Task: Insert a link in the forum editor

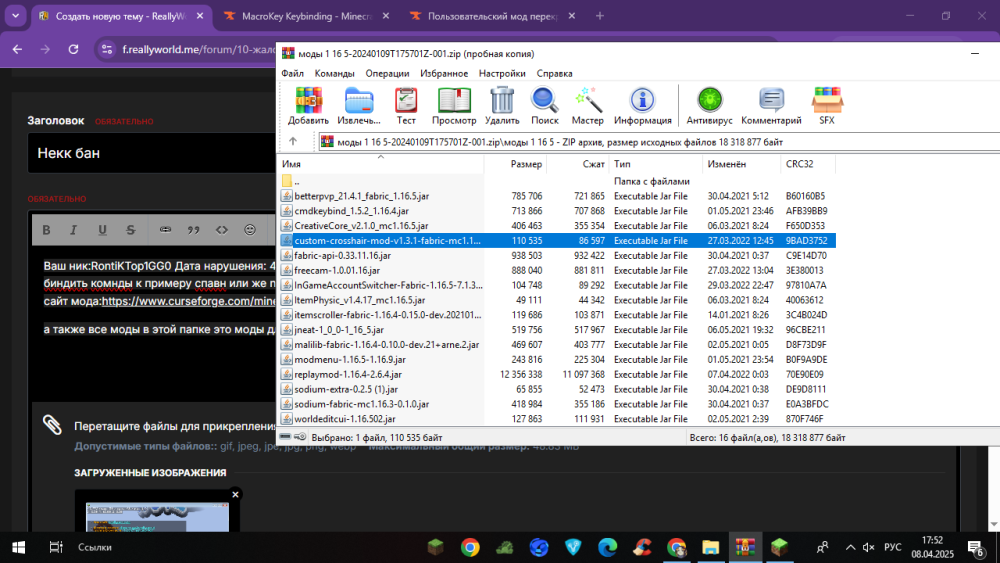Action: pos(165,230)
